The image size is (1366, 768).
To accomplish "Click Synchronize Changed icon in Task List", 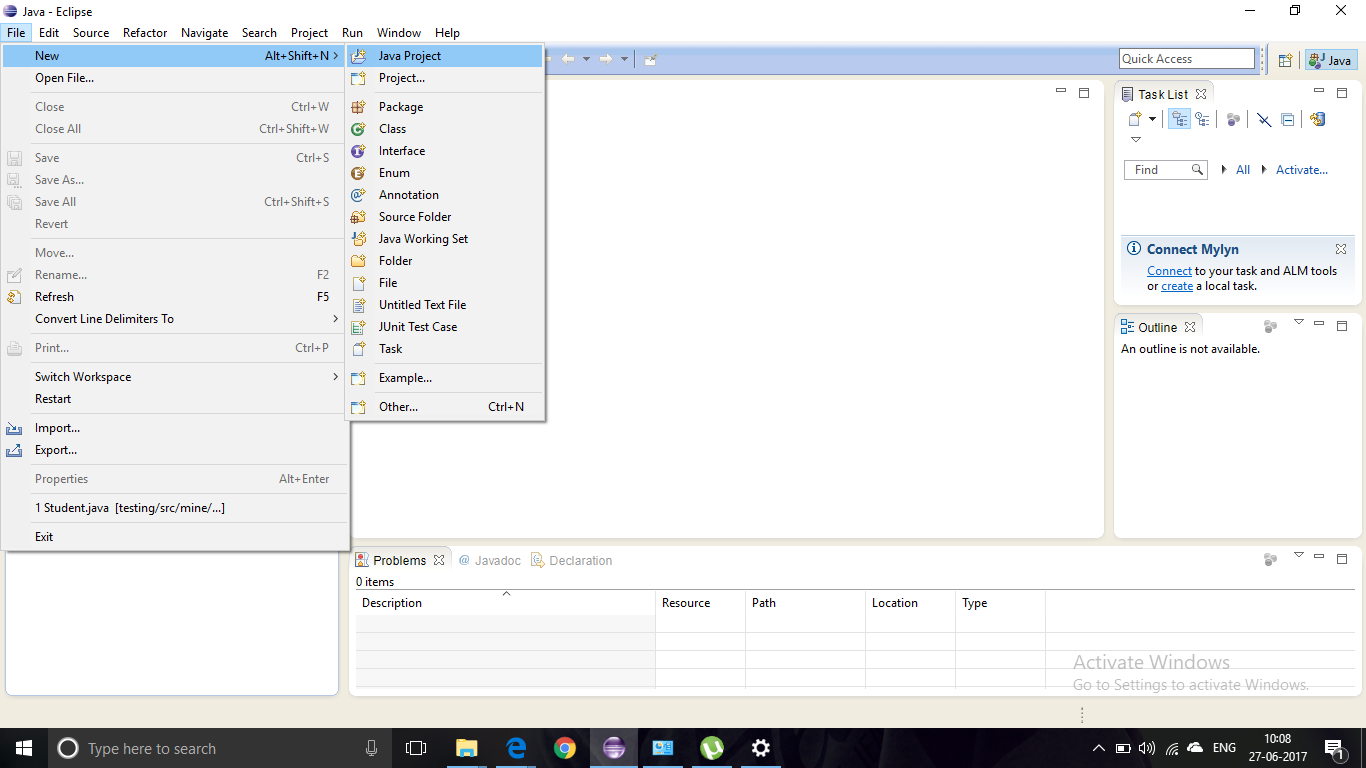I will coord(1317,119).
